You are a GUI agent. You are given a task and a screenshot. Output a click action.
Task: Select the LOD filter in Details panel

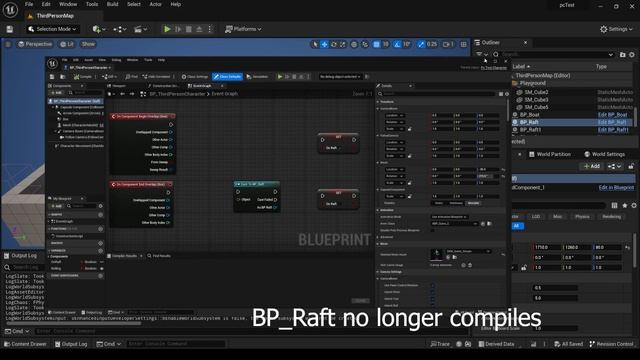coord(536,217)
